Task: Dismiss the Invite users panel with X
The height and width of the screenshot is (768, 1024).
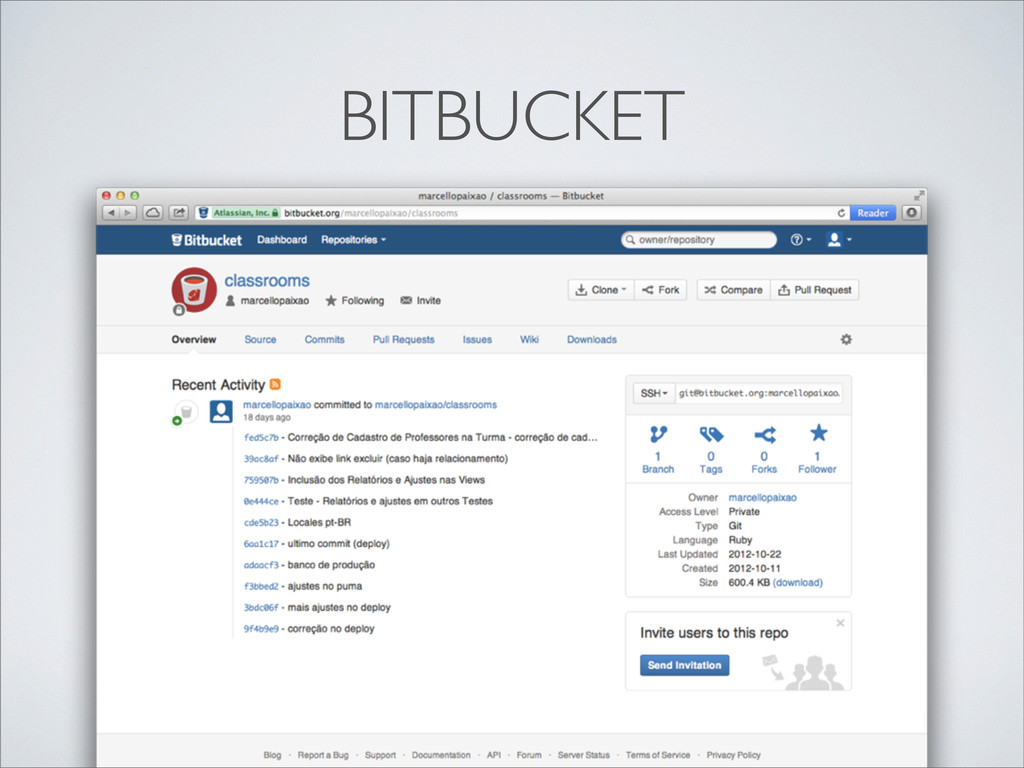Action: 840,623
